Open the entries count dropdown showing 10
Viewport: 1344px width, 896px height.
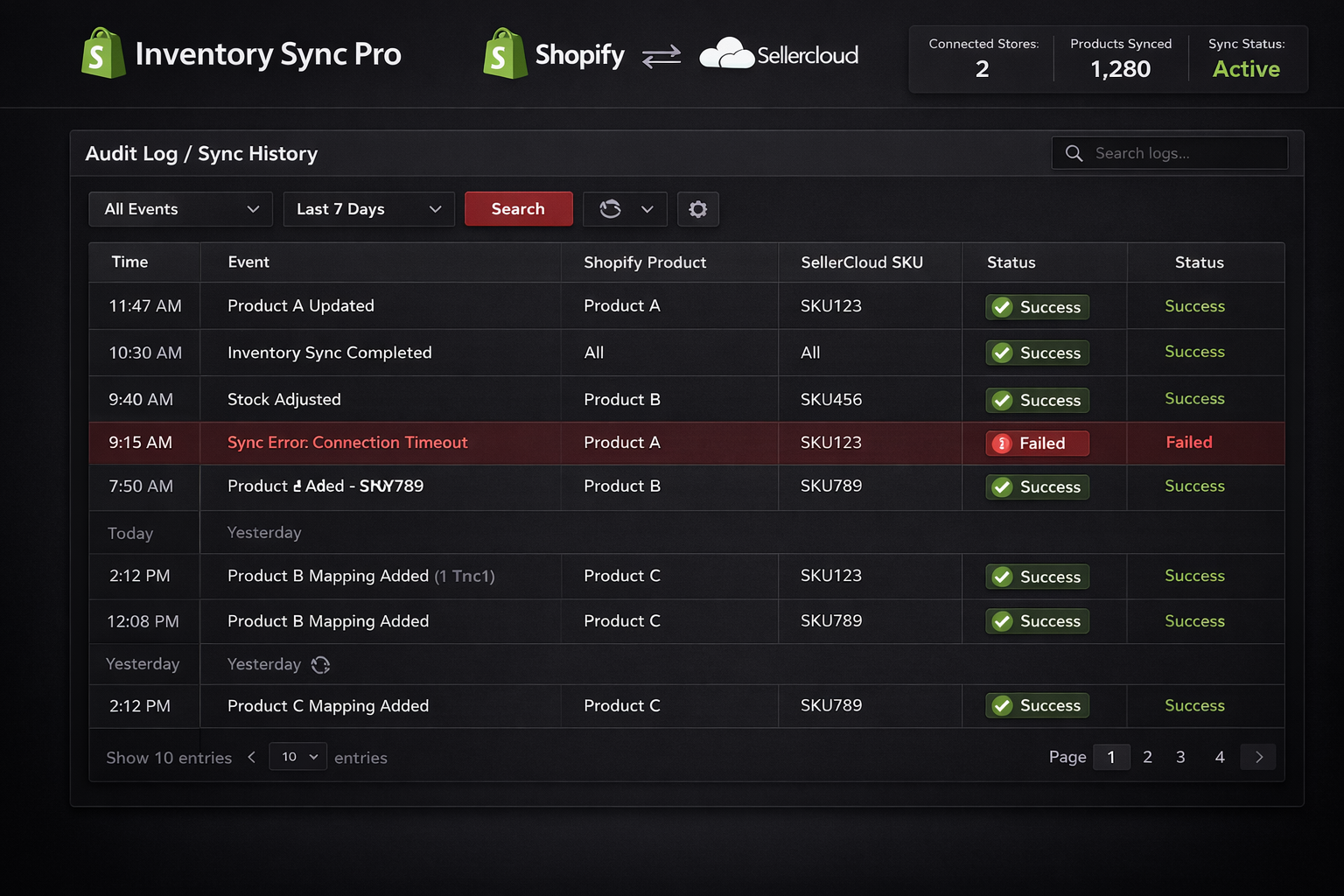(x=297, y=757)
